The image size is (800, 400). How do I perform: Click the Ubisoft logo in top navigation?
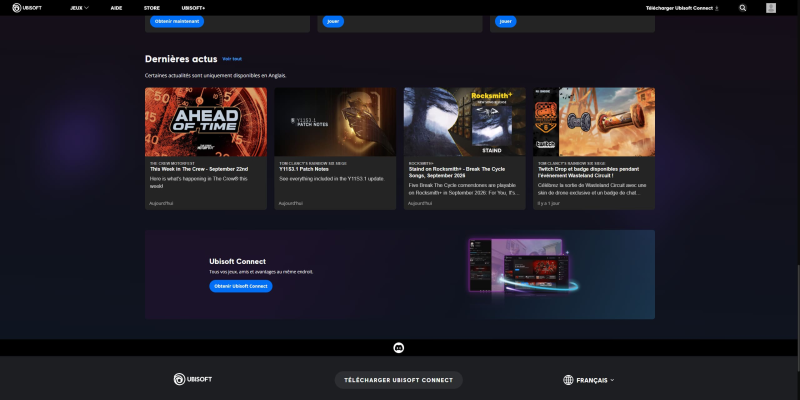(27, 8)
